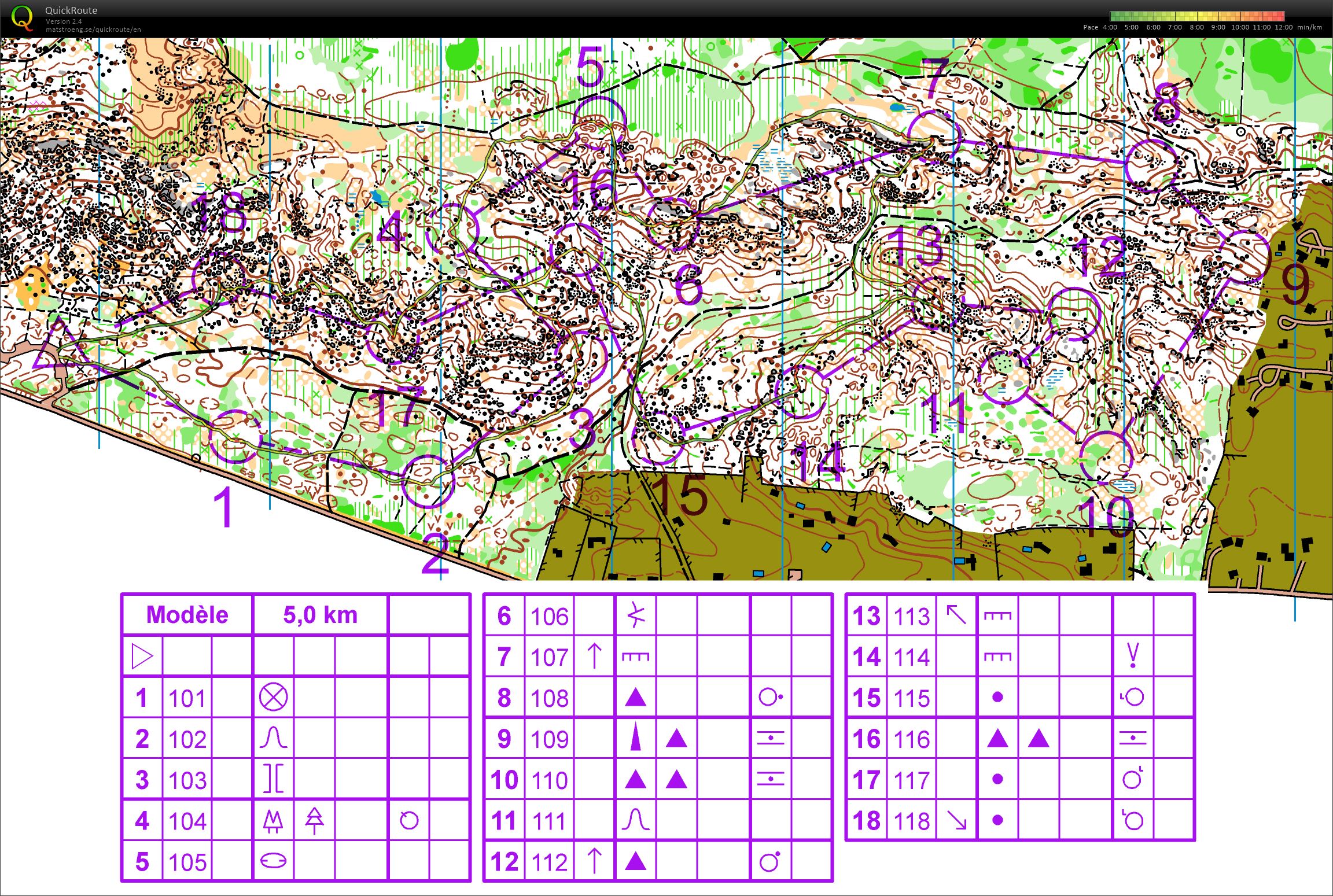
Task: Click the oval depression symbol in row 105
Action: coord(273,861)
